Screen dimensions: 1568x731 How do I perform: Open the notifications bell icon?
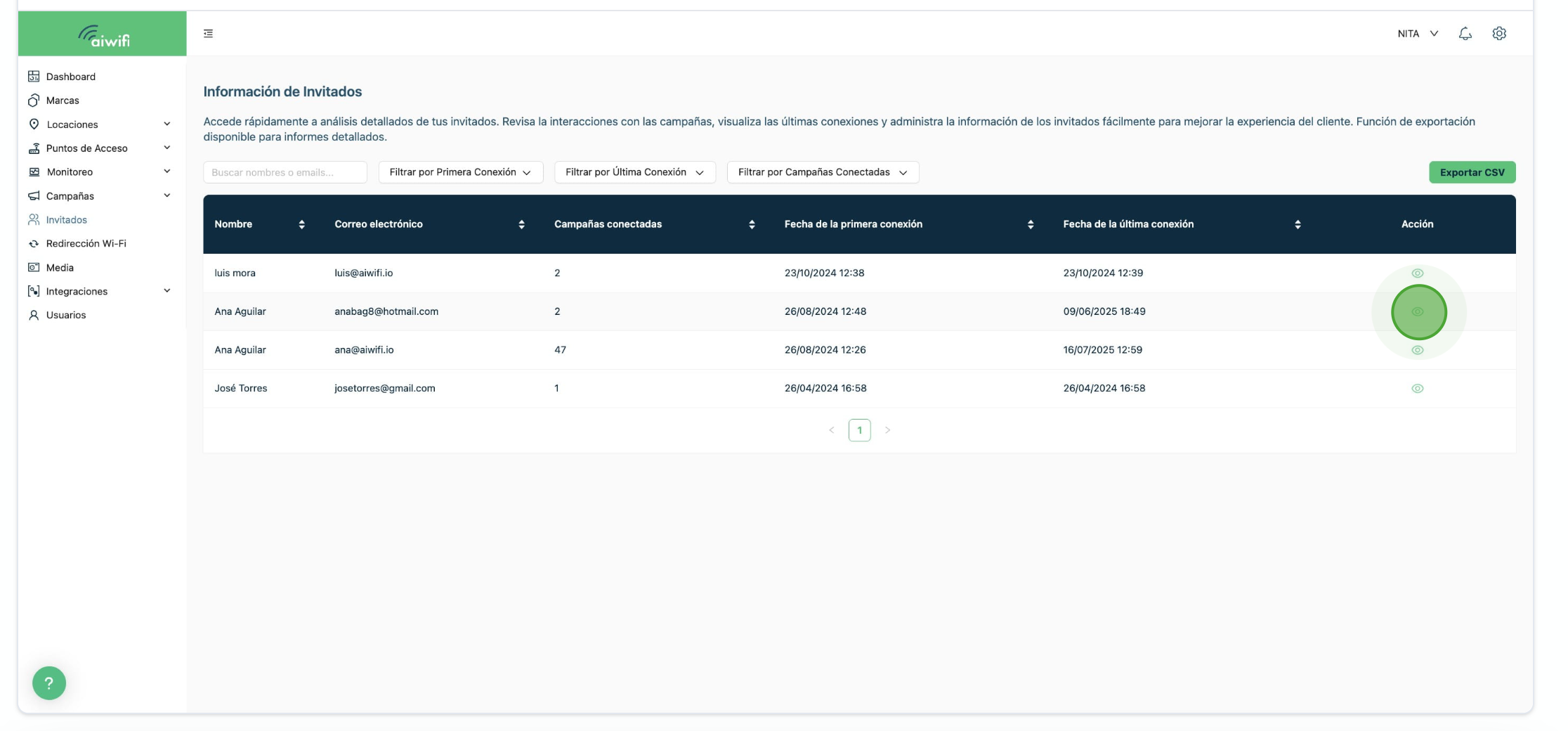1465,34
